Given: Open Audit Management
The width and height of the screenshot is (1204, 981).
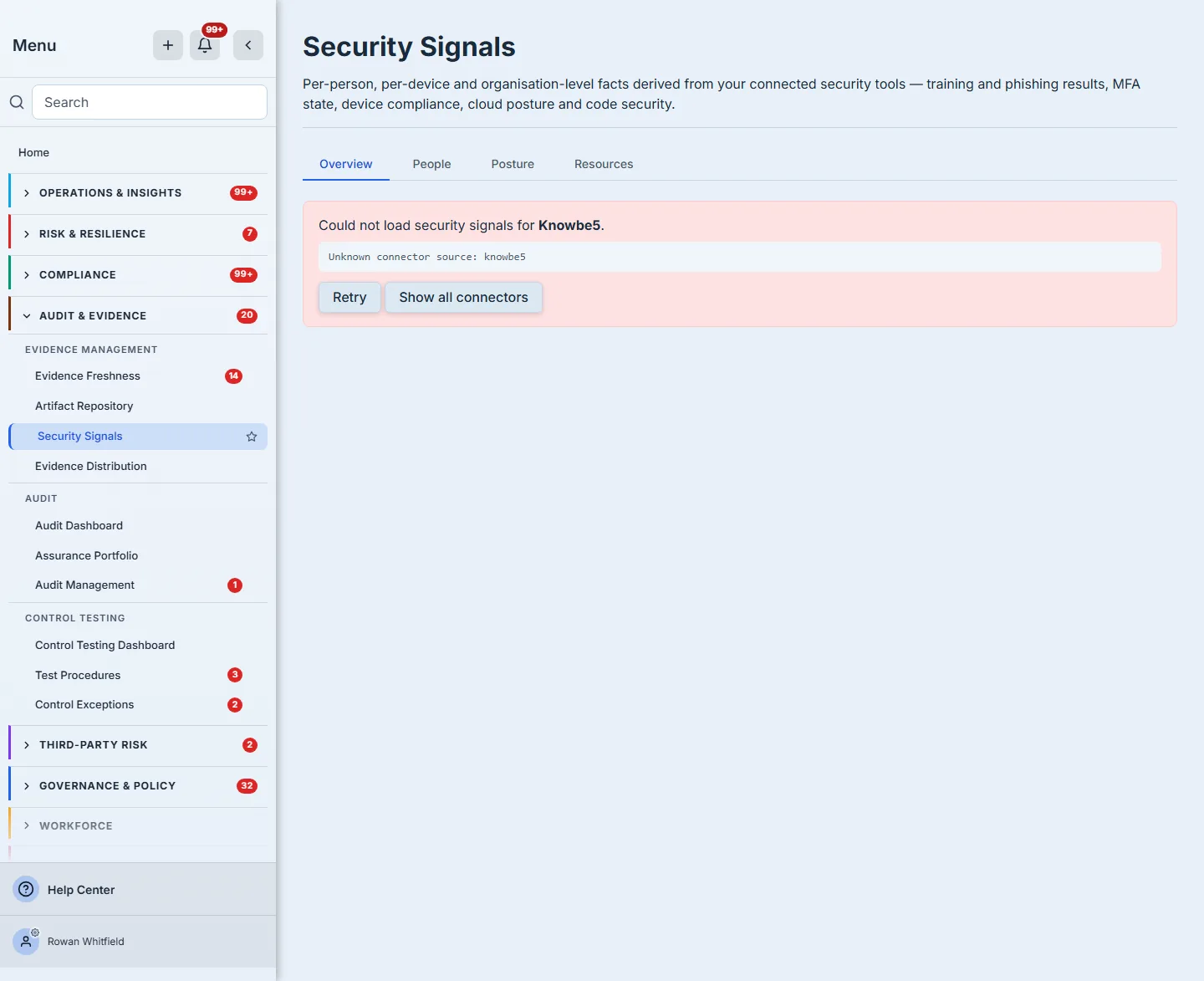Looking at the screenshot, I should click(x=138, y=585).
